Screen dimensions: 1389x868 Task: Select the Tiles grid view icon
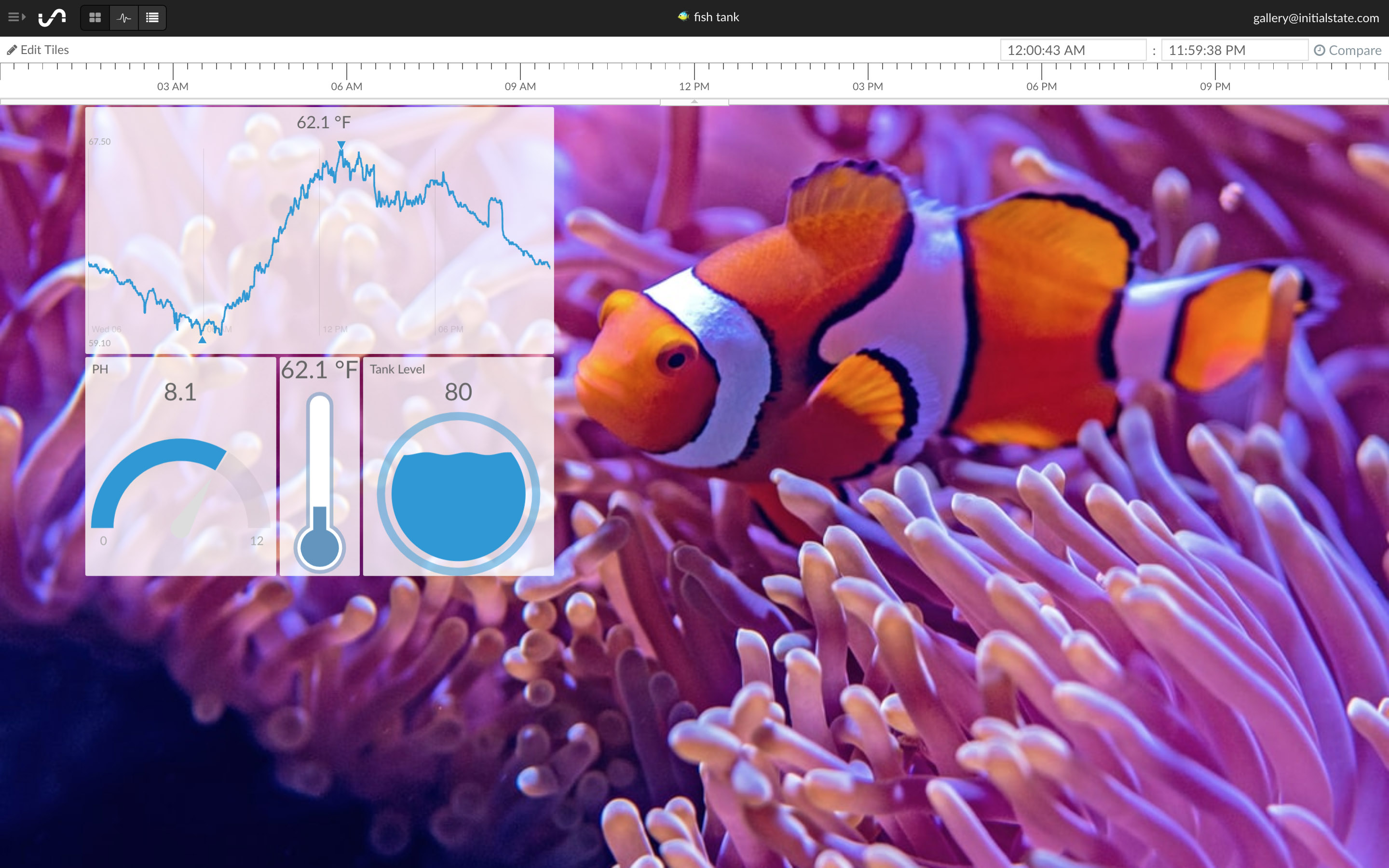coord(95,17)
